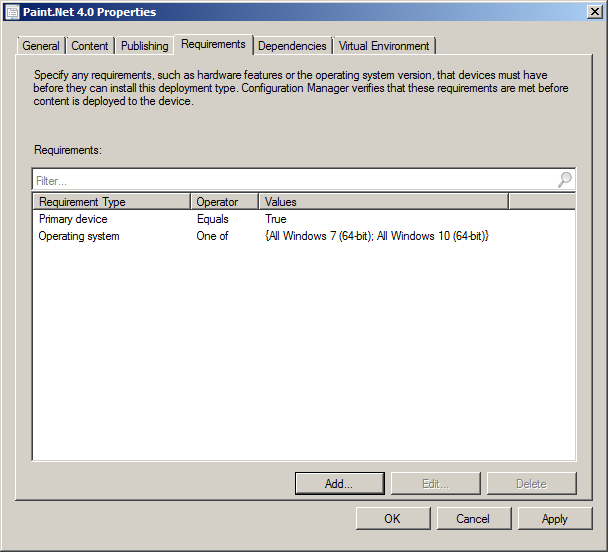Sort by Values column header
This screenshot has width=608, height=552.
click(383, 202)
